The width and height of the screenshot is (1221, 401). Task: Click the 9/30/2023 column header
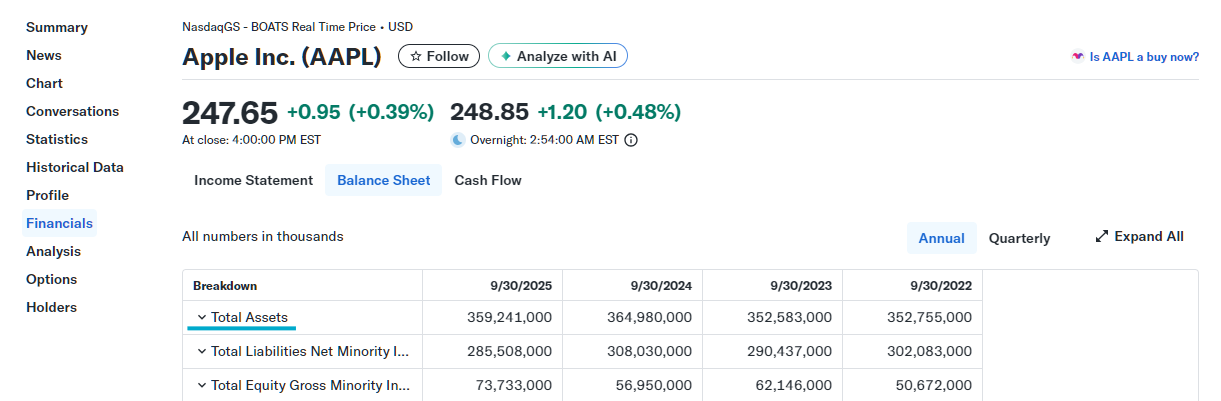pyautogui.click(x=801, y=285)
